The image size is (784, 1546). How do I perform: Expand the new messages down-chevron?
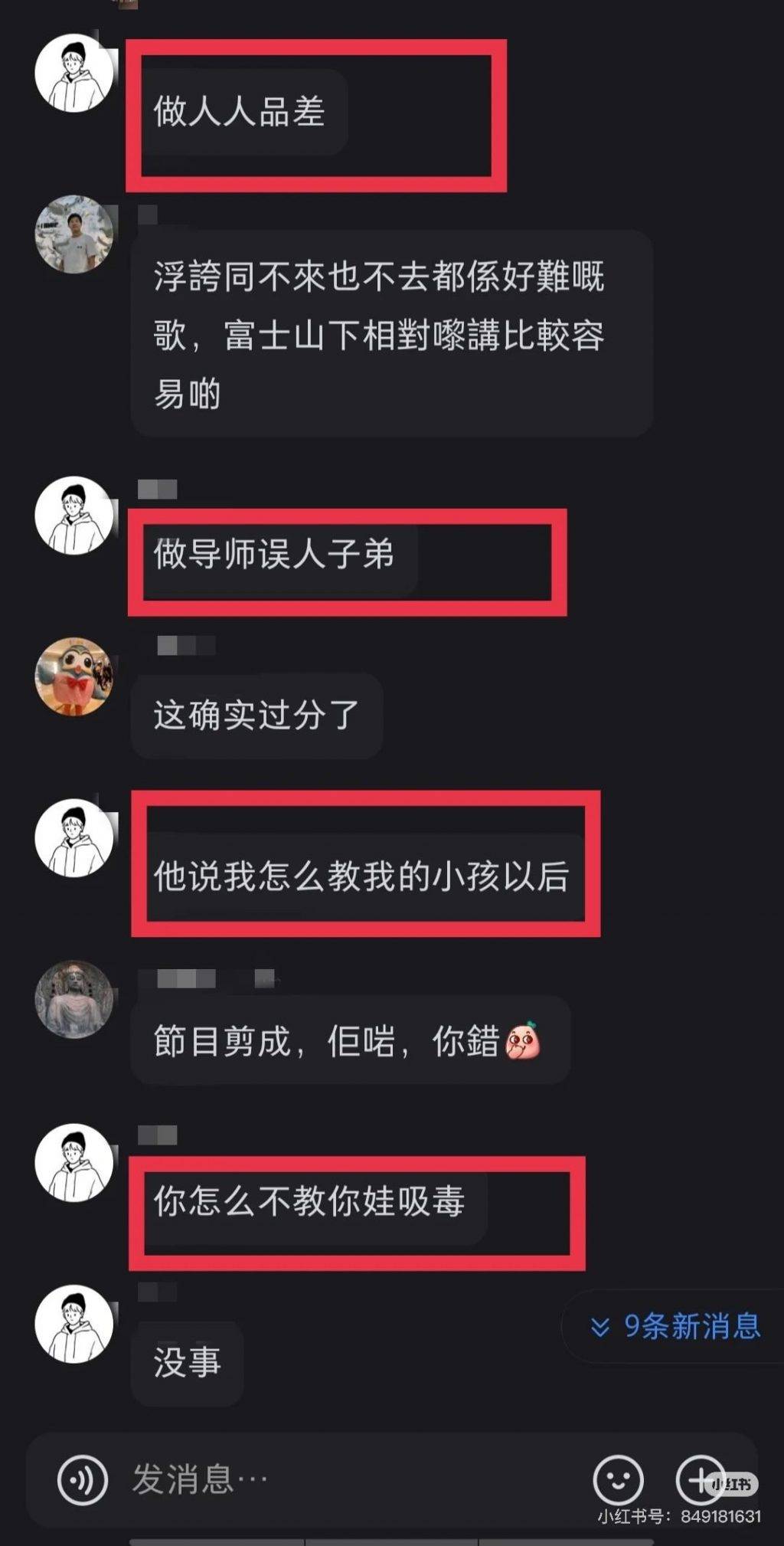click(600, 1327)
